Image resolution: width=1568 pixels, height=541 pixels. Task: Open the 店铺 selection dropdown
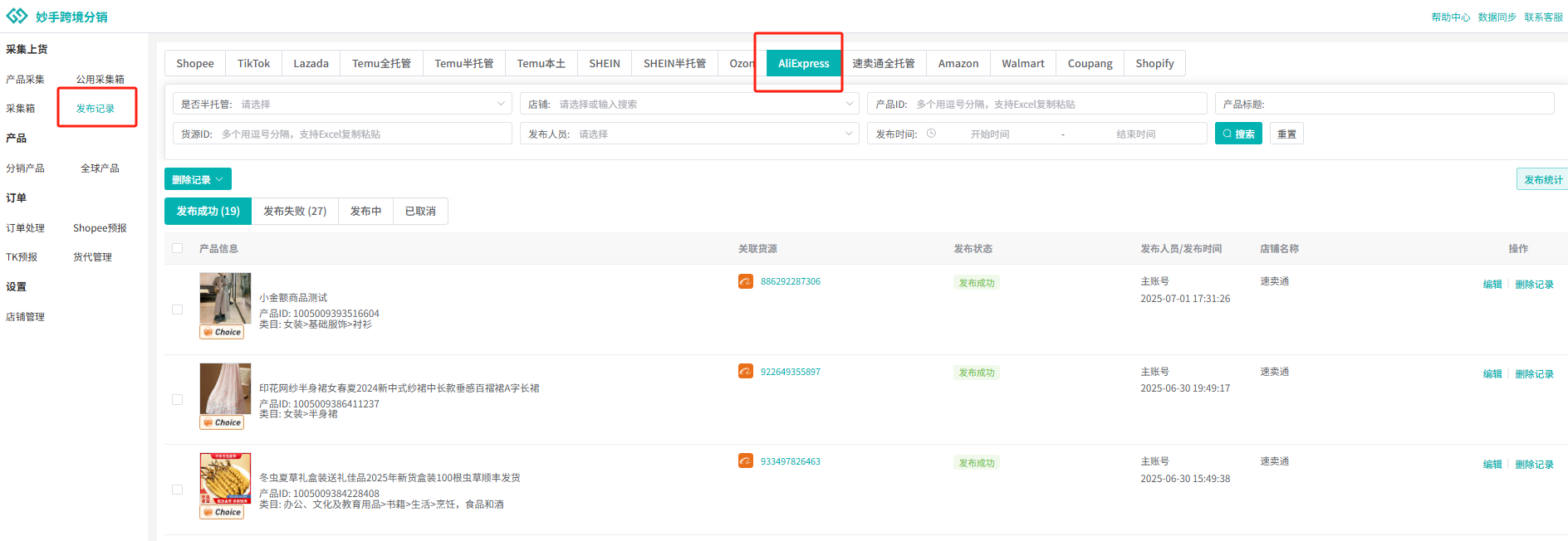690,104
